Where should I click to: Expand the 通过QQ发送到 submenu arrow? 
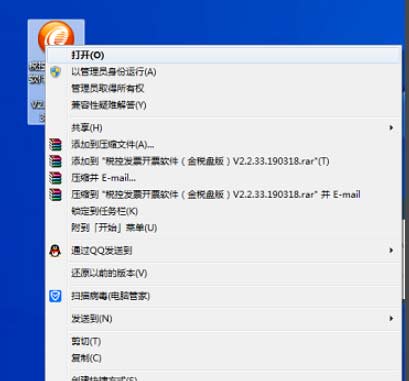pyautogui.click(x=391, y=250)
